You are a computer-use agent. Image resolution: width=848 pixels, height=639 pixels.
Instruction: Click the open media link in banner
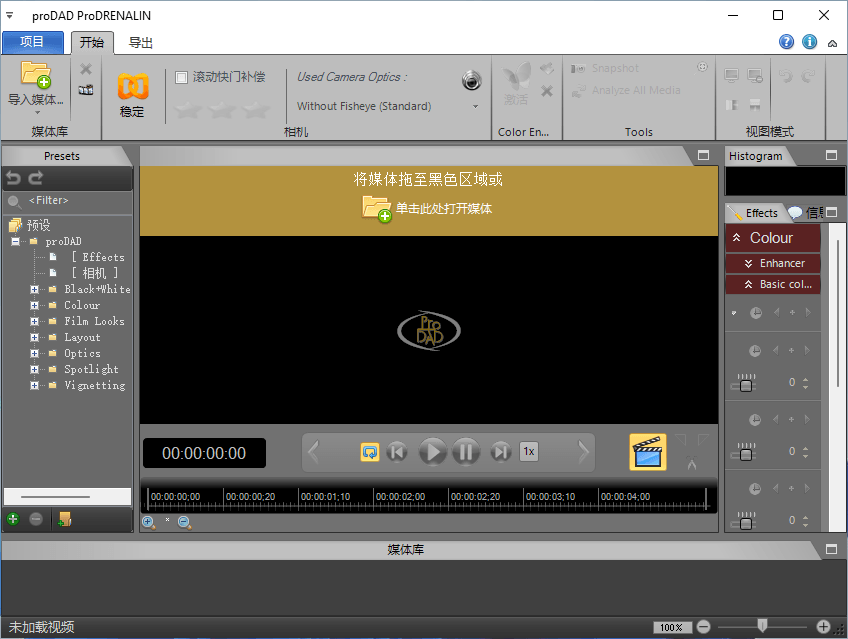click(x=444, y=209)
